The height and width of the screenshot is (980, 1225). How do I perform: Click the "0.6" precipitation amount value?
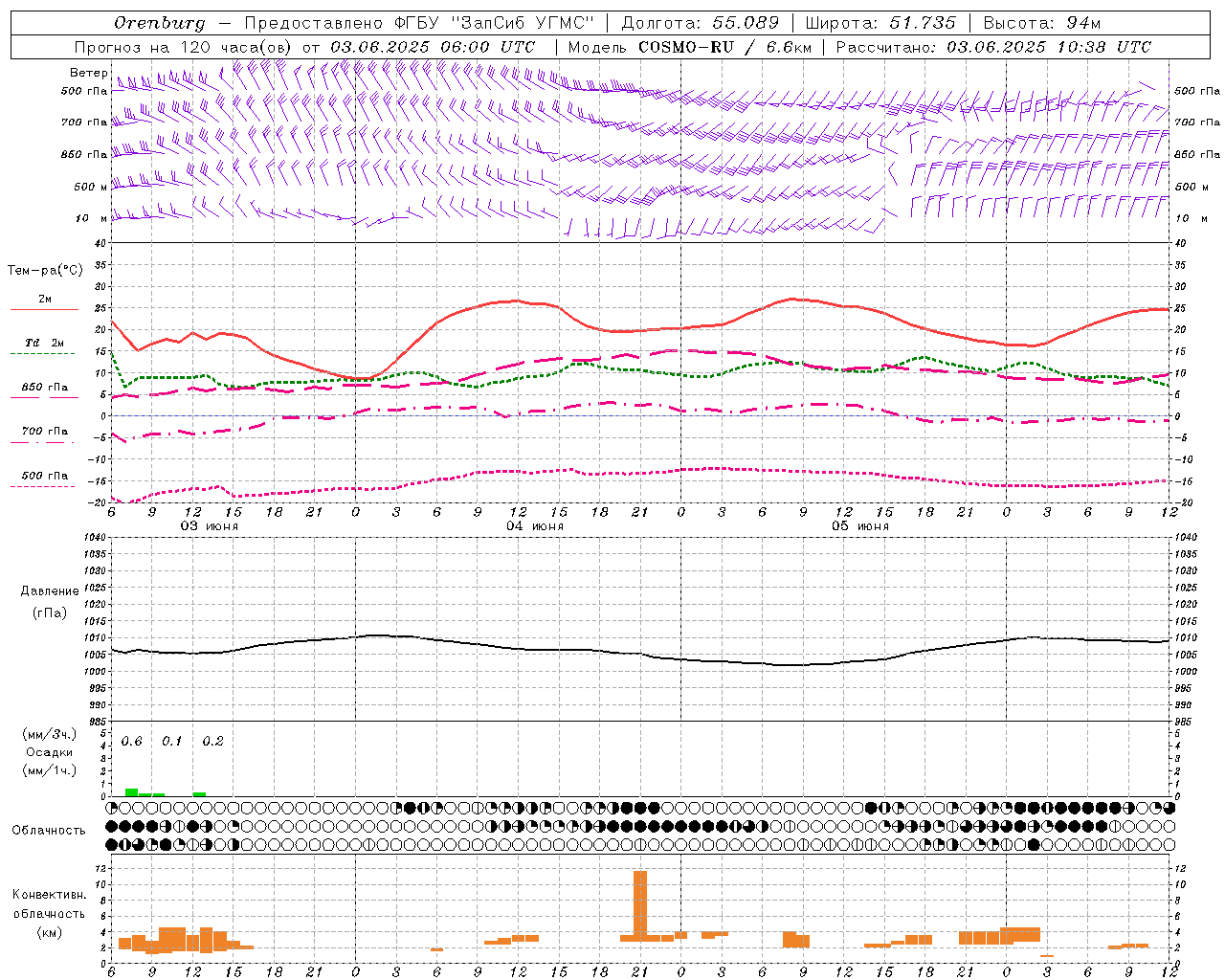coord(131,742)
